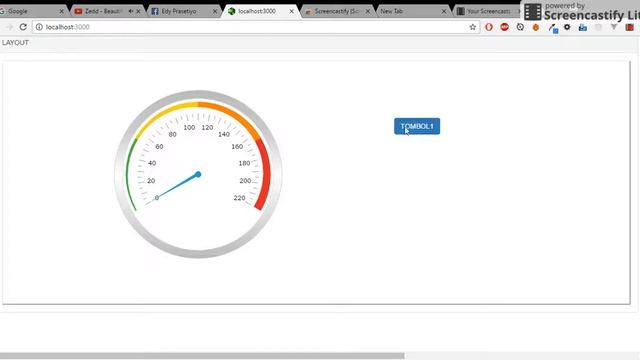The width and height of the screenshot is (640, 360).
Task: Open the Adblock Plus extension icon
Action: (x=504, y=27)
